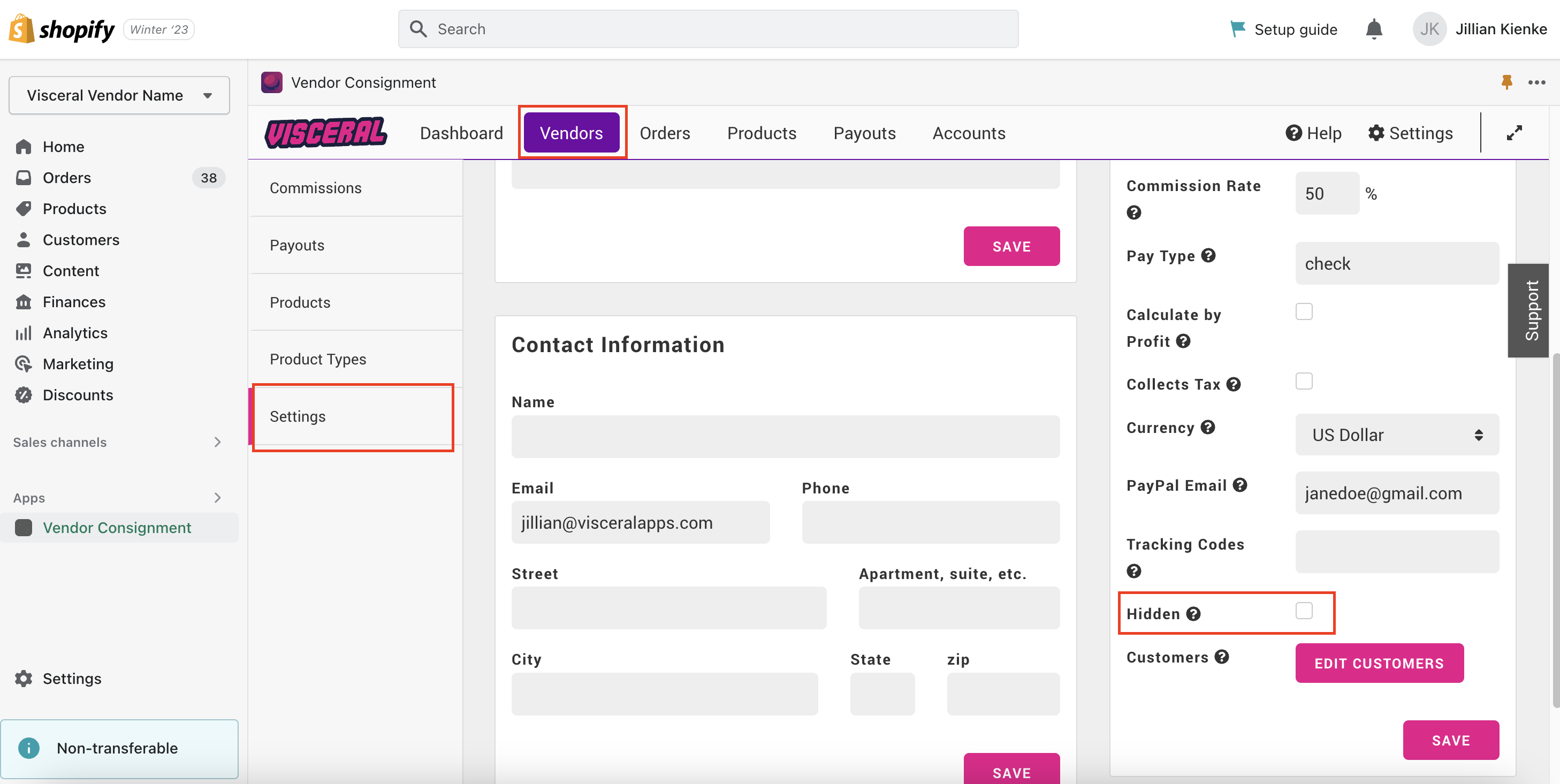Enable the Hidden checkbox
The image size is (1560, 784).
[x=1304, y=611]
